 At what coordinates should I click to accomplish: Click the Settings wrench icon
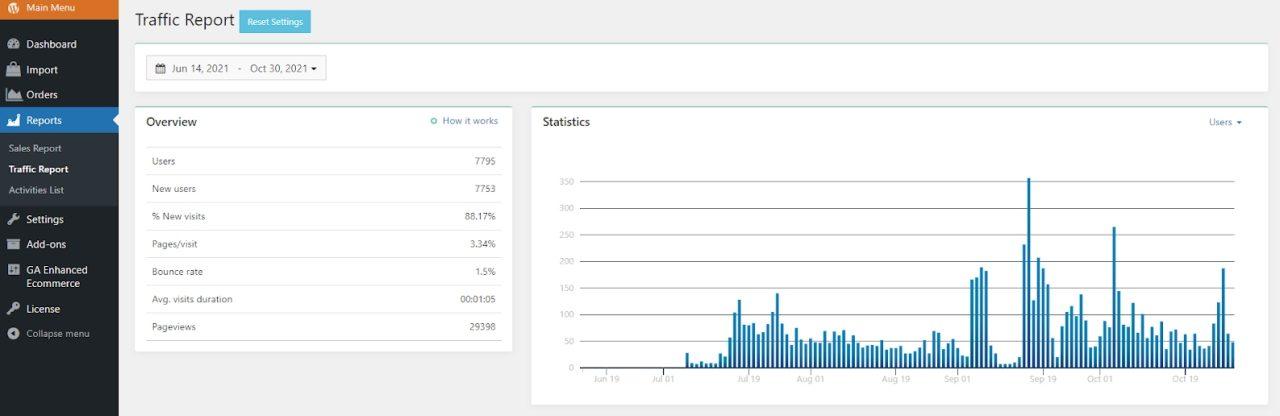[x=13, y=219]
